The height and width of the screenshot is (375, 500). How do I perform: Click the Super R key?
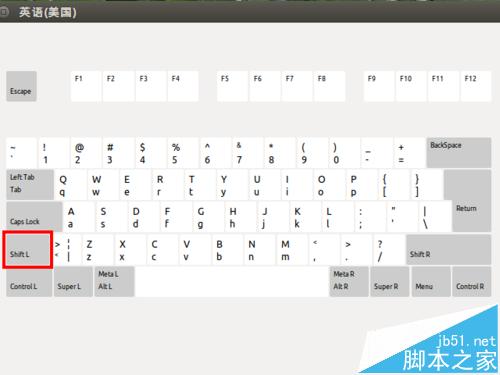point(390,281)
